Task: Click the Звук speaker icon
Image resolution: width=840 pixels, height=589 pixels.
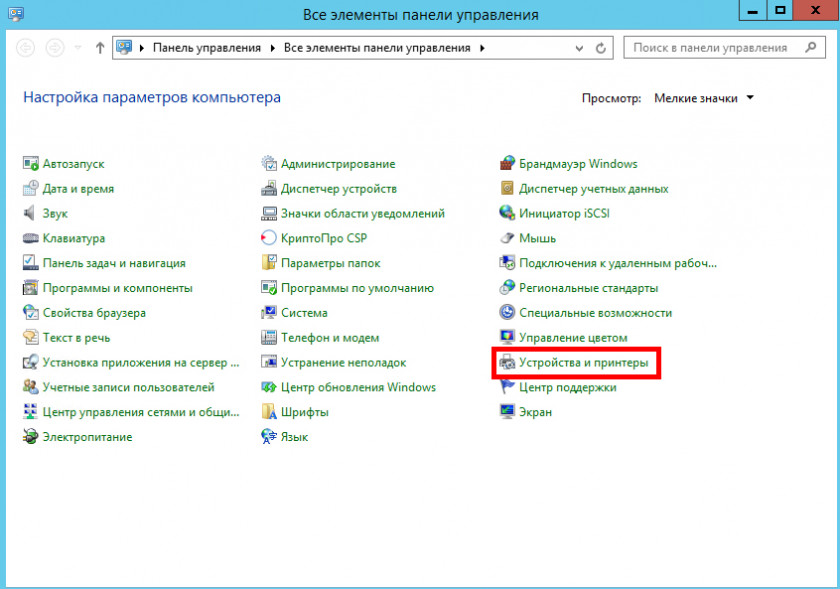Action: point(30,213)
